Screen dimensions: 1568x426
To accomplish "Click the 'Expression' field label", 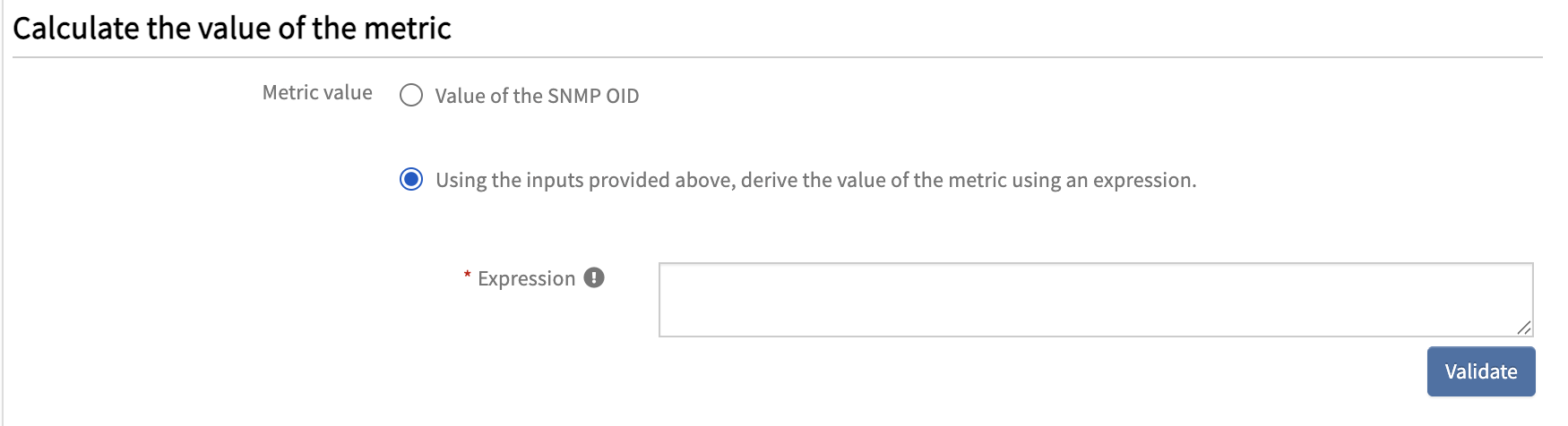I will [x=526, y=278].
